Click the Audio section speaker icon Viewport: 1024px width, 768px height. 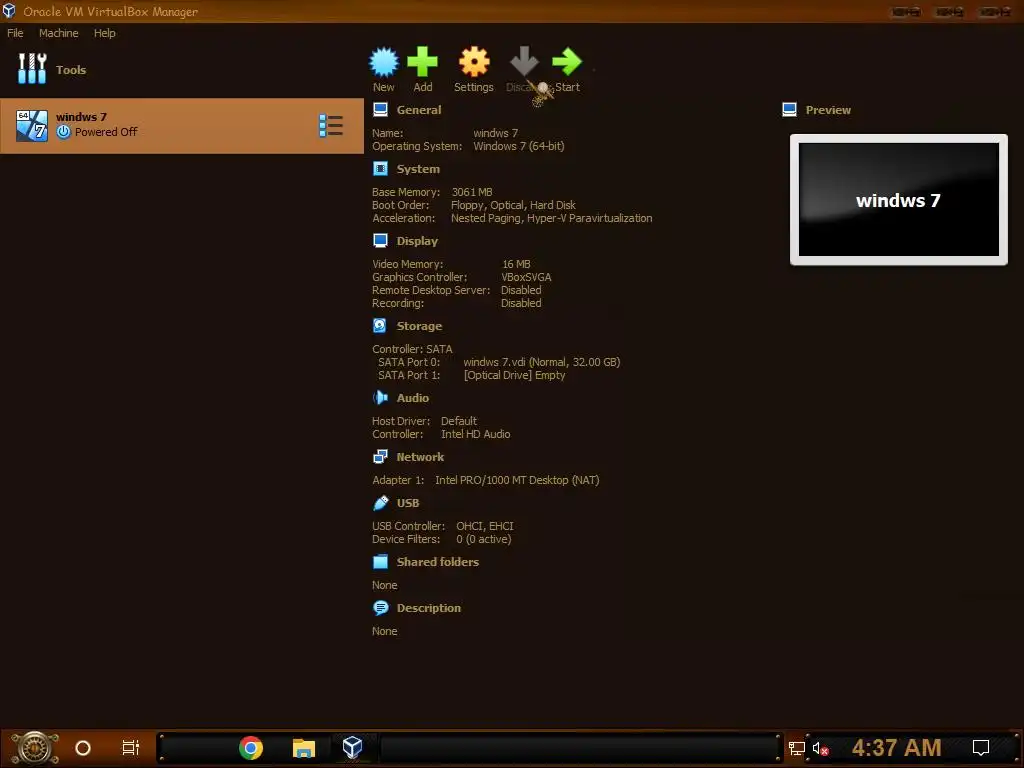pyautogui.click(x=380, y=397)
